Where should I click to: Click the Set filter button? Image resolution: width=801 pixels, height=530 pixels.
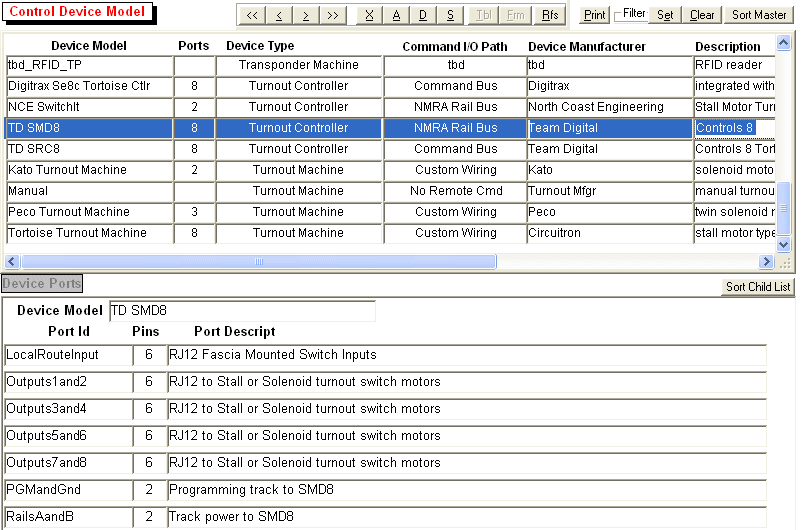click(x=665, y=15)
